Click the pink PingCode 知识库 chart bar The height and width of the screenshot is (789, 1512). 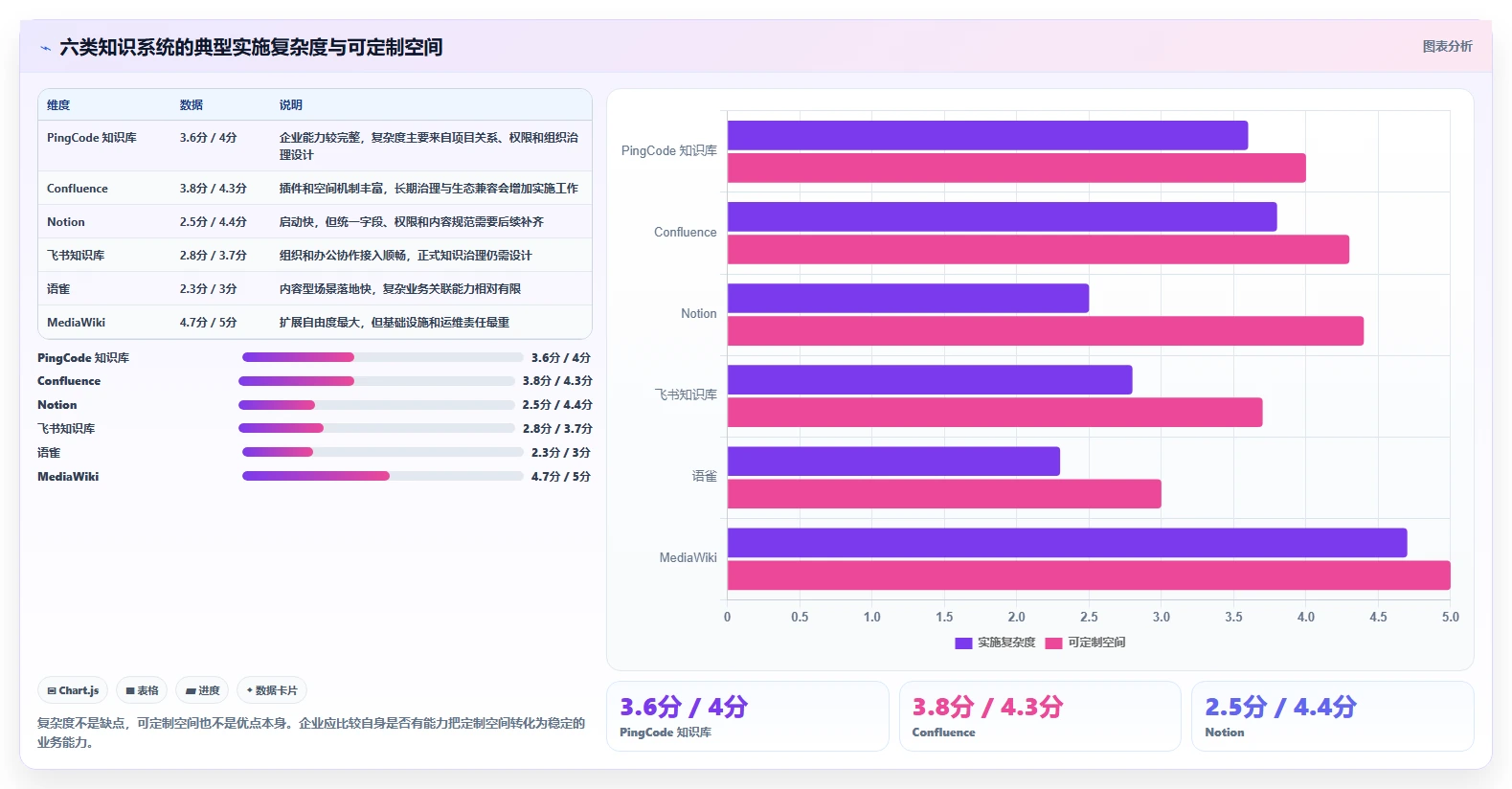pyautogui.click(x=1017, y=168)
